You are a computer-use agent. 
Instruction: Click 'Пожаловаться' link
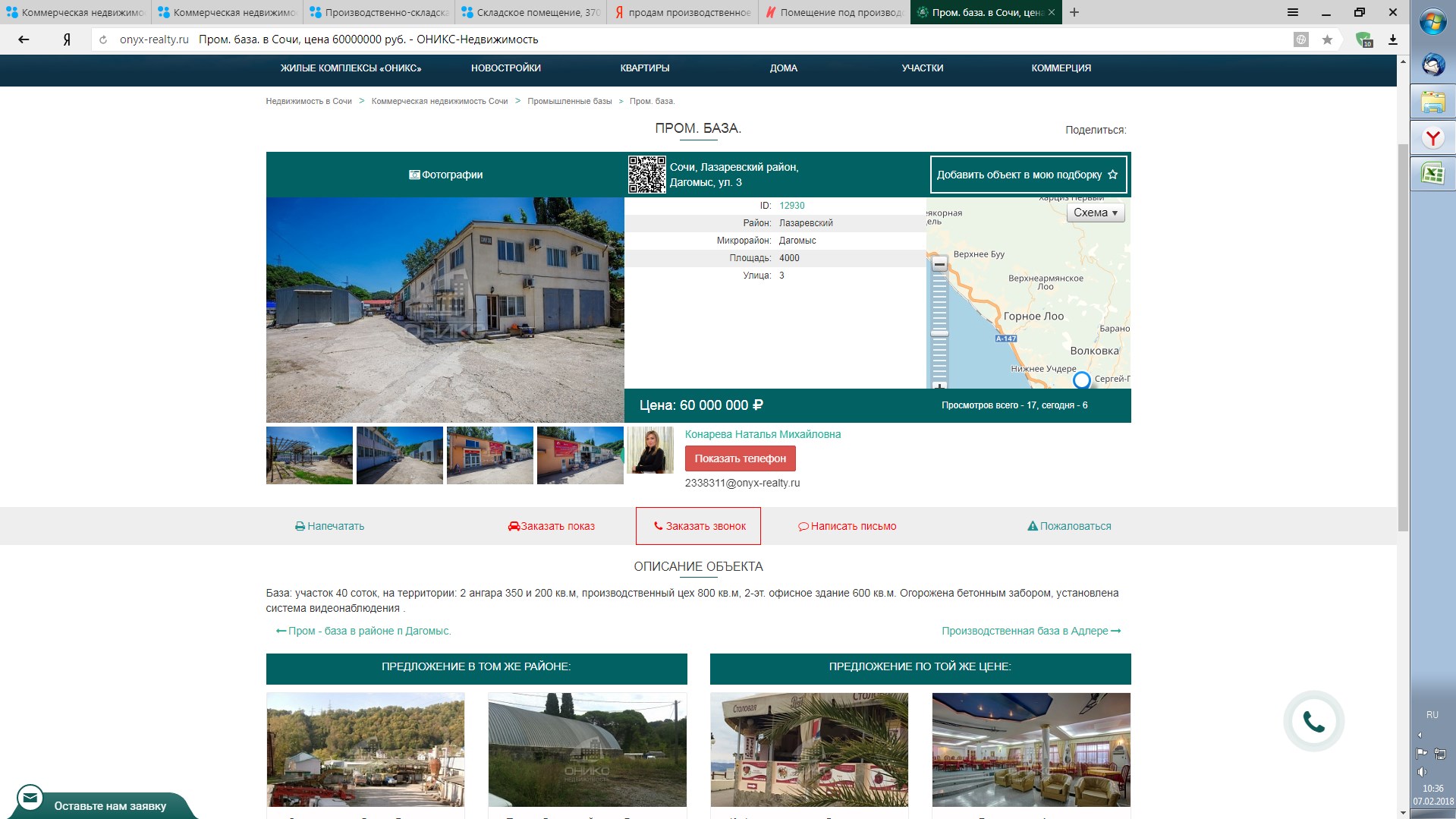(1069, 526)
